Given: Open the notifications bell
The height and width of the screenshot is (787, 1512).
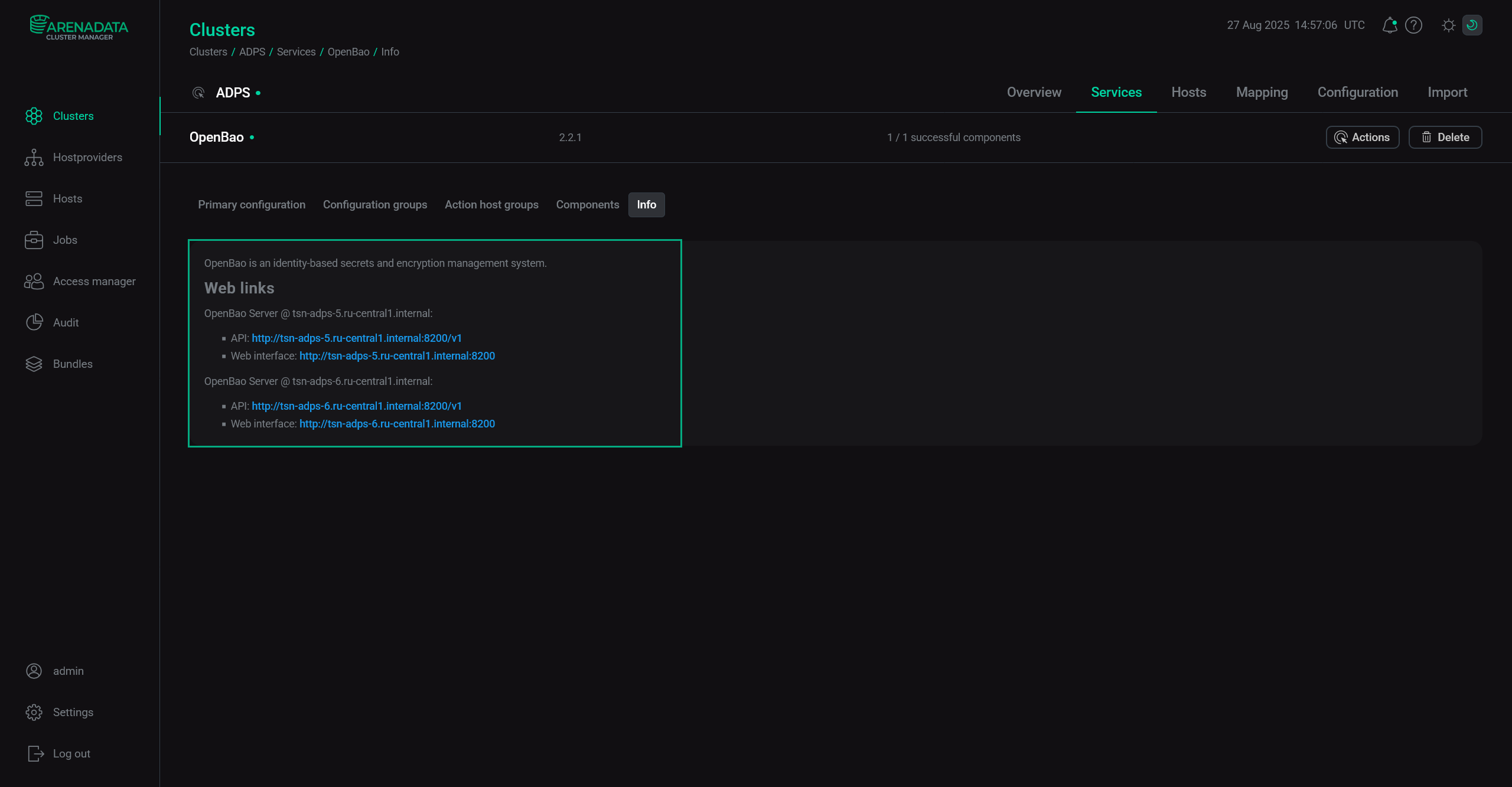Looking at the screenshot, I should [1390, 25].
